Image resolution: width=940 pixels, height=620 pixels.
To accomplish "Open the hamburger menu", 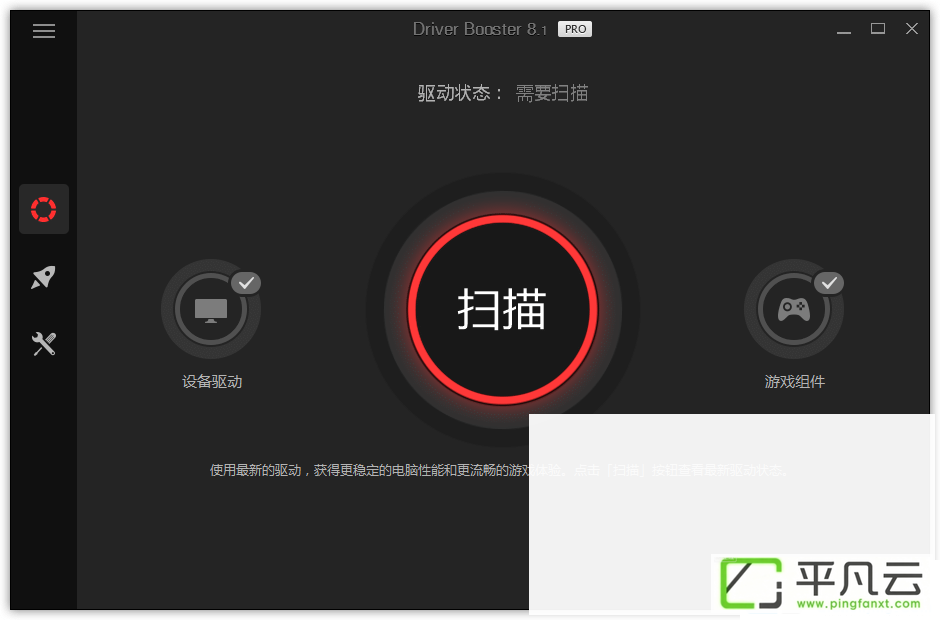I will (x=44, y=31).
